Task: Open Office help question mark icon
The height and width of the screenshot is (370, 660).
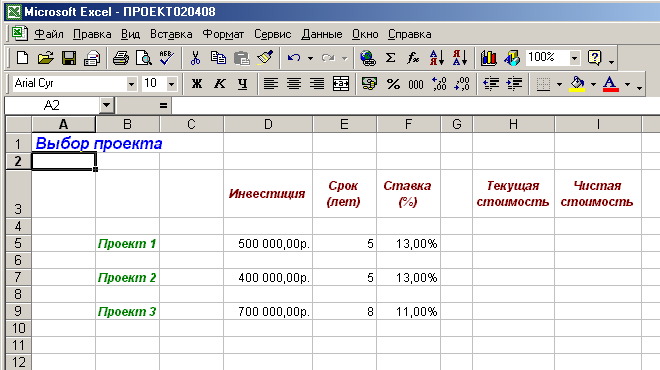Action: 594,58
